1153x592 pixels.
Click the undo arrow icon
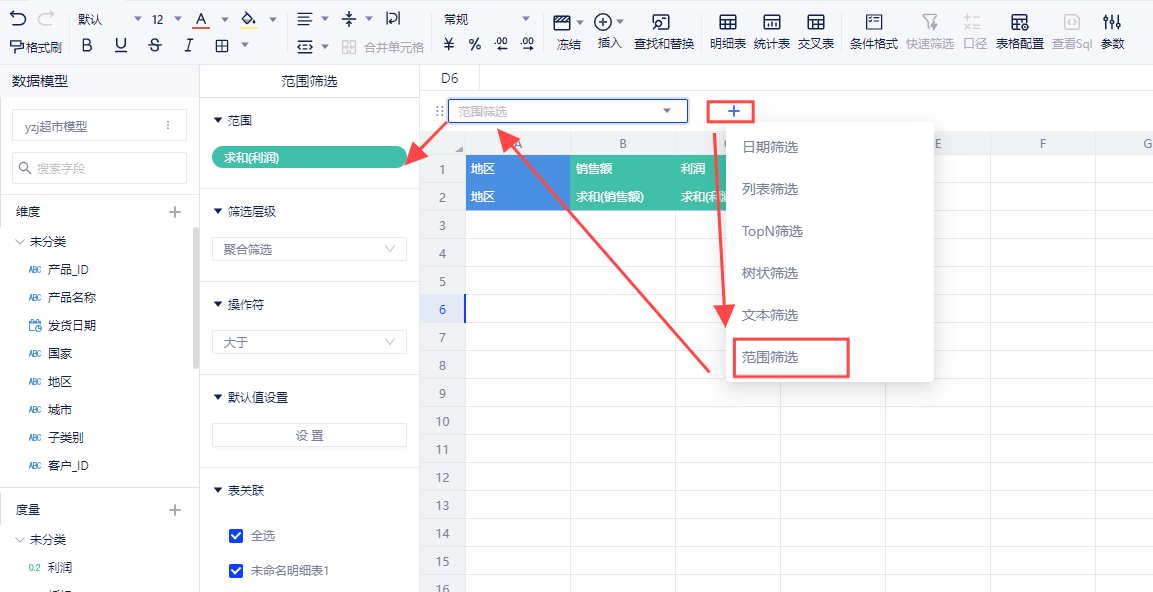click(x=18, y=20)
